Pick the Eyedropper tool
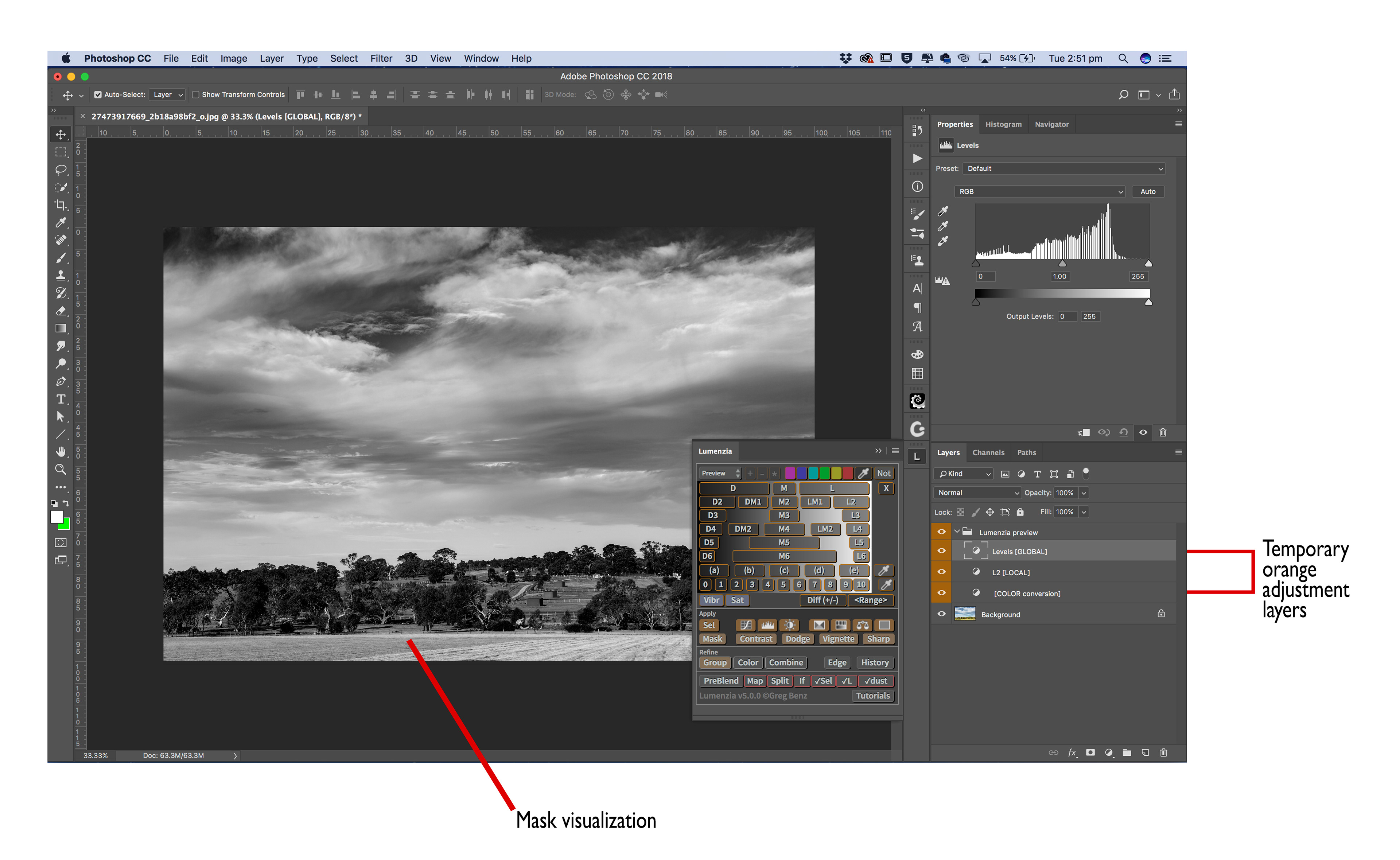The image size is (1400, 860). (x=61, y=223)
